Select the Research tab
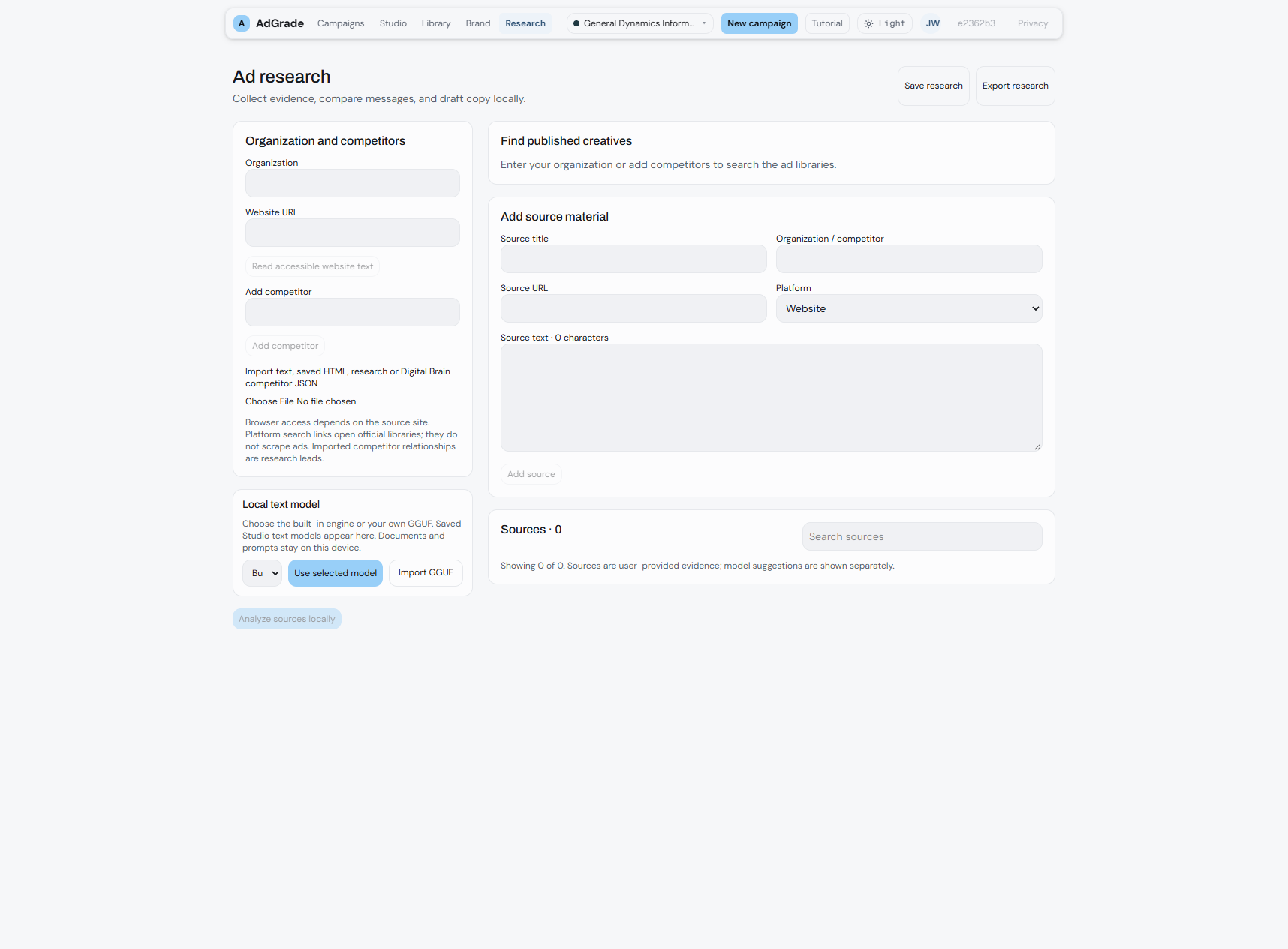The image size is (1288, 949). [525, 23]
